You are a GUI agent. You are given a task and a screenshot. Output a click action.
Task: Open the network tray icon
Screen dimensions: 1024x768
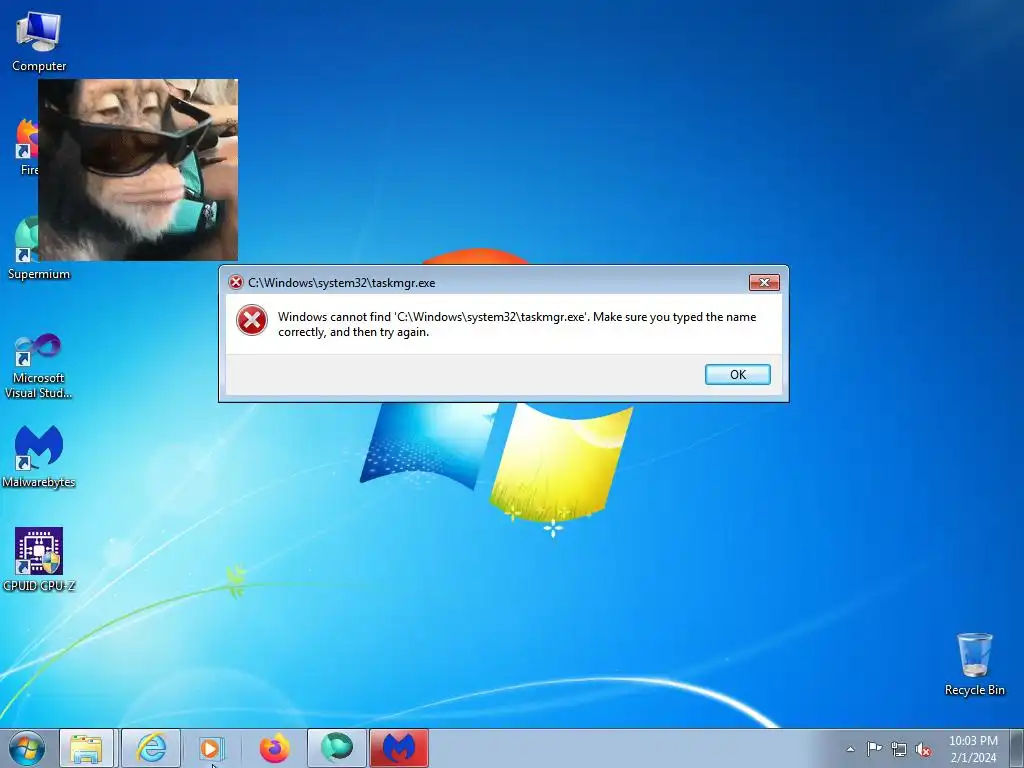[899, 749]
